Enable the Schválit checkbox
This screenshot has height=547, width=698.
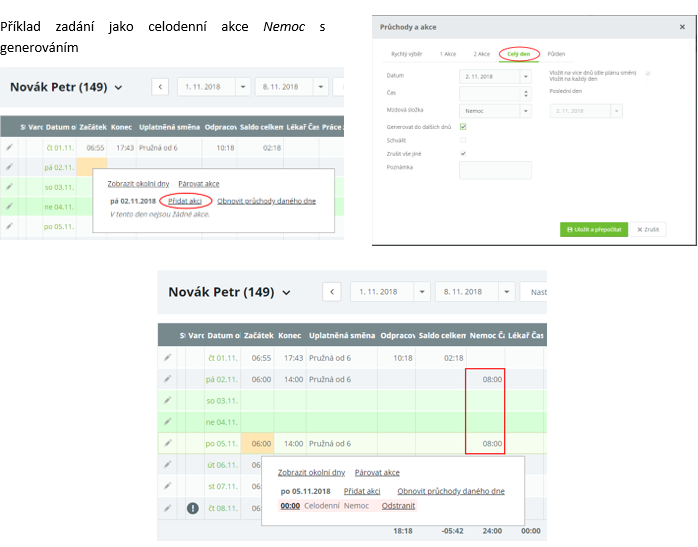463,140
